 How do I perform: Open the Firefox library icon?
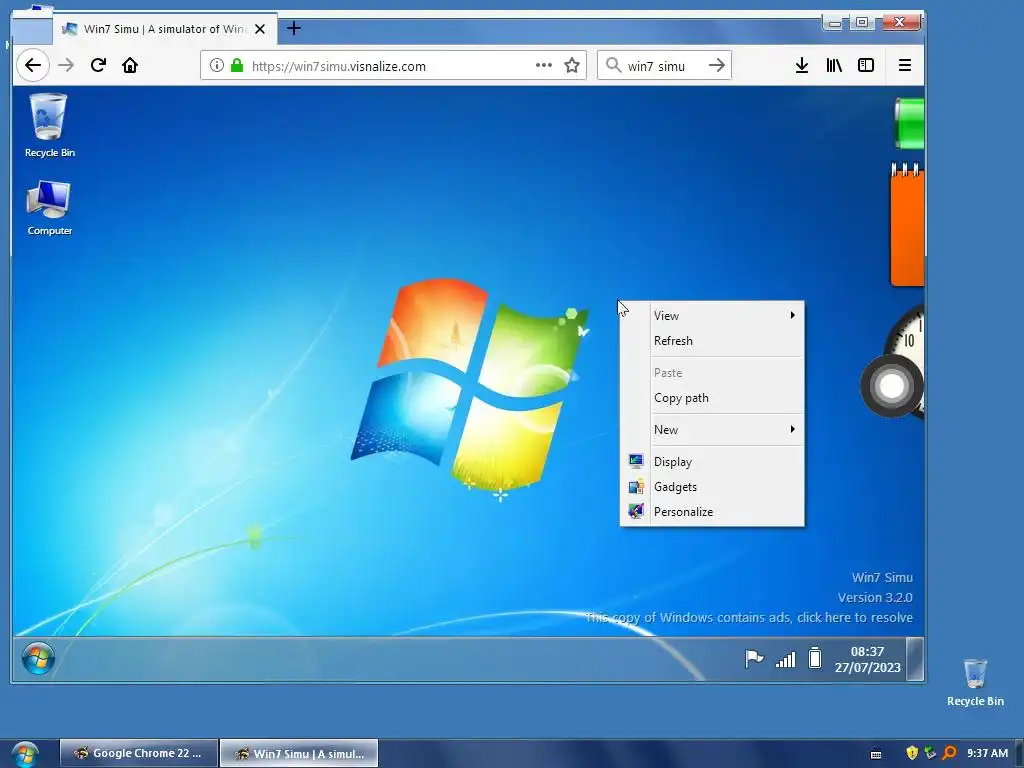point(834,65)
